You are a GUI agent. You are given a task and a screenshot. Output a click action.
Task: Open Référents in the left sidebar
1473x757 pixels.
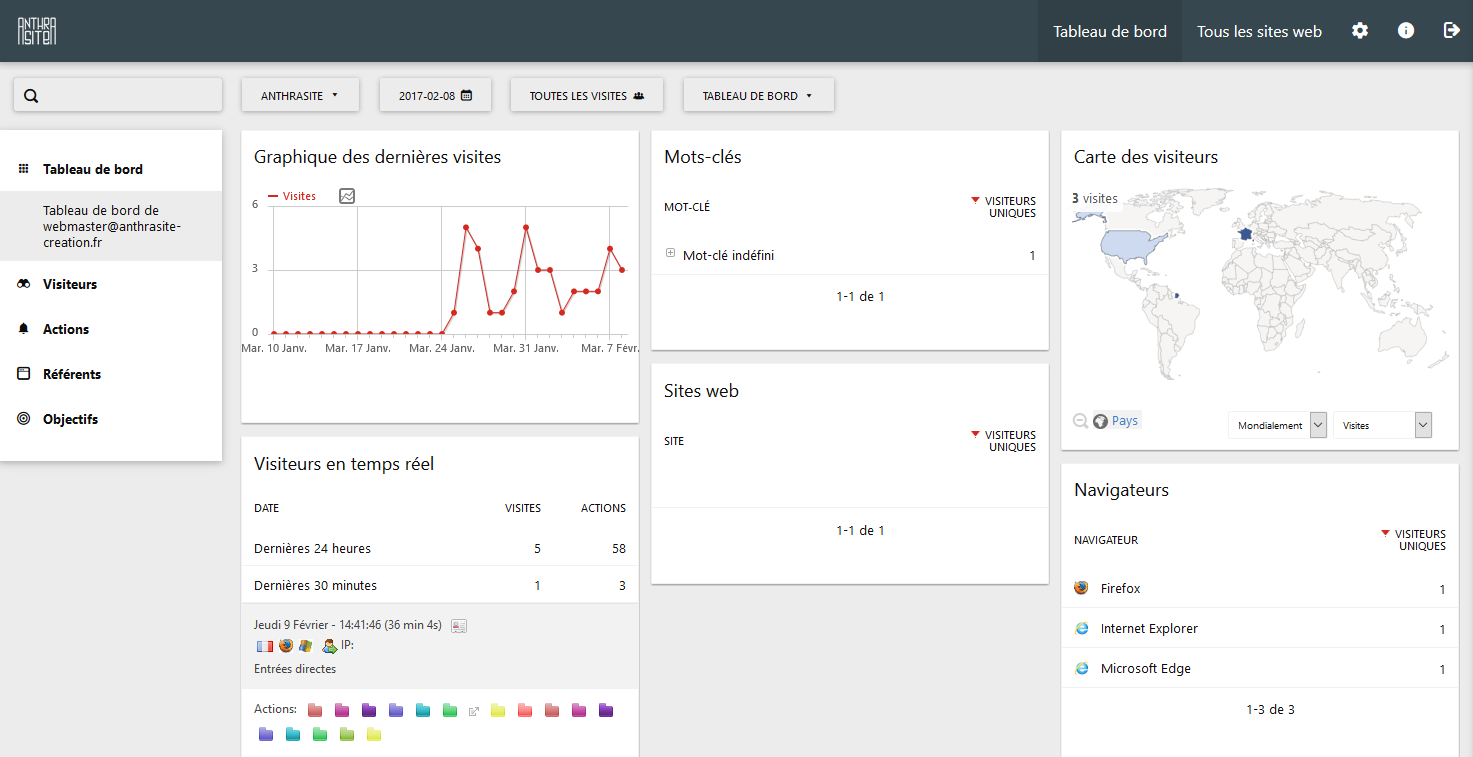point(72,374)
